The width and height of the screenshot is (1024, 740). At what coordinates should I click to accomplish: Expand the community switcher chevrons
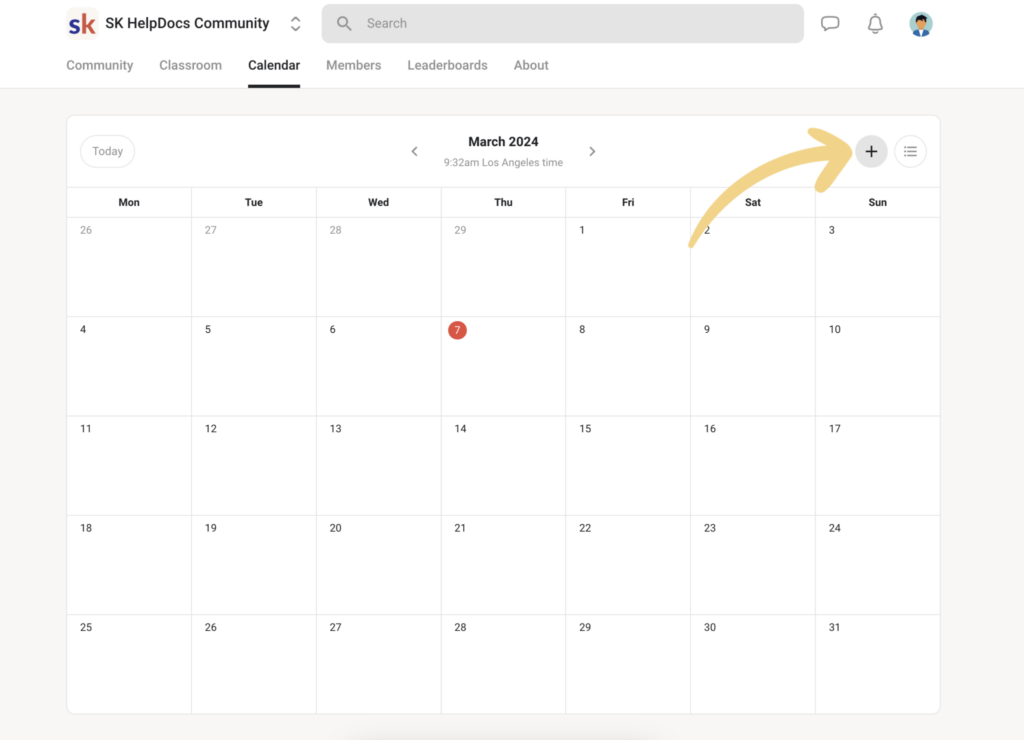[x=295, y=24]
